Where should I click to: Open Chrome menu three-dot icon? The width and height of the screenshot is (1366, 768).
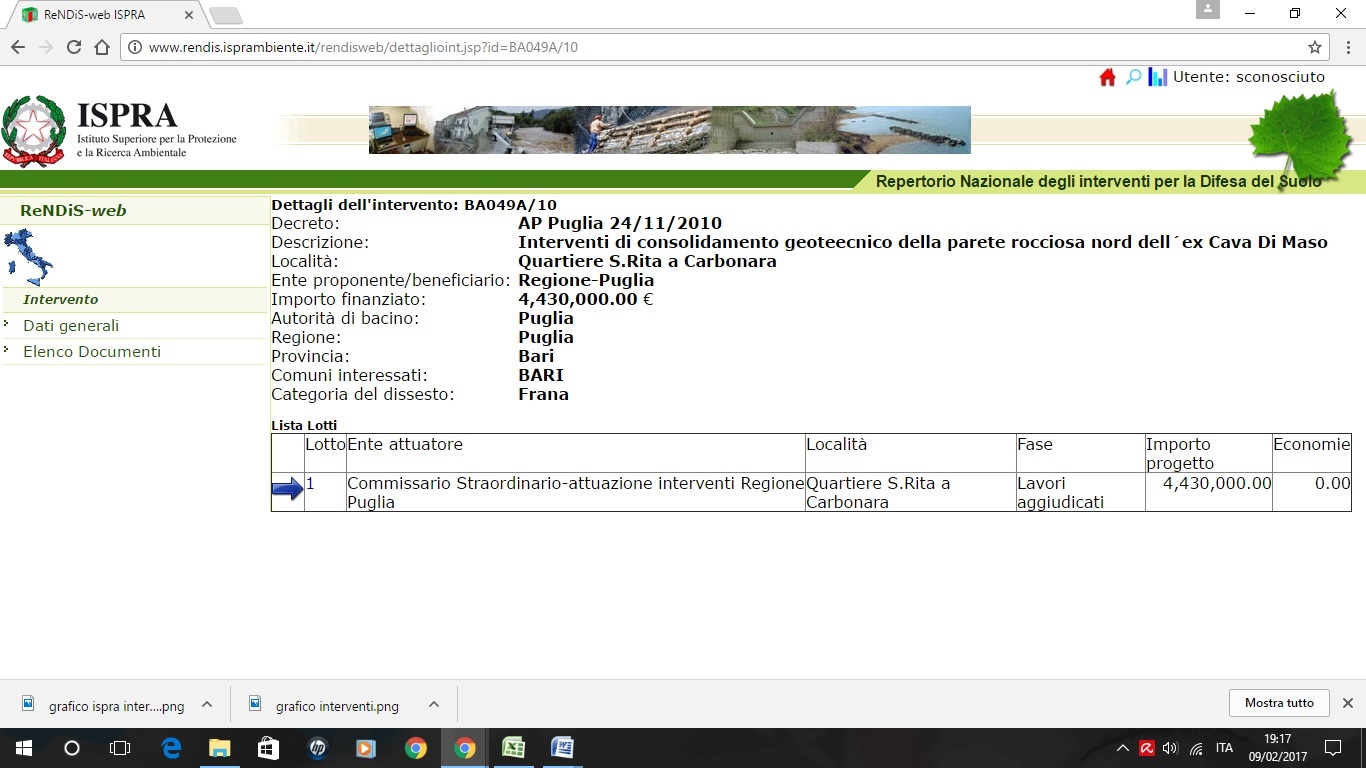tap(1347, 47)
